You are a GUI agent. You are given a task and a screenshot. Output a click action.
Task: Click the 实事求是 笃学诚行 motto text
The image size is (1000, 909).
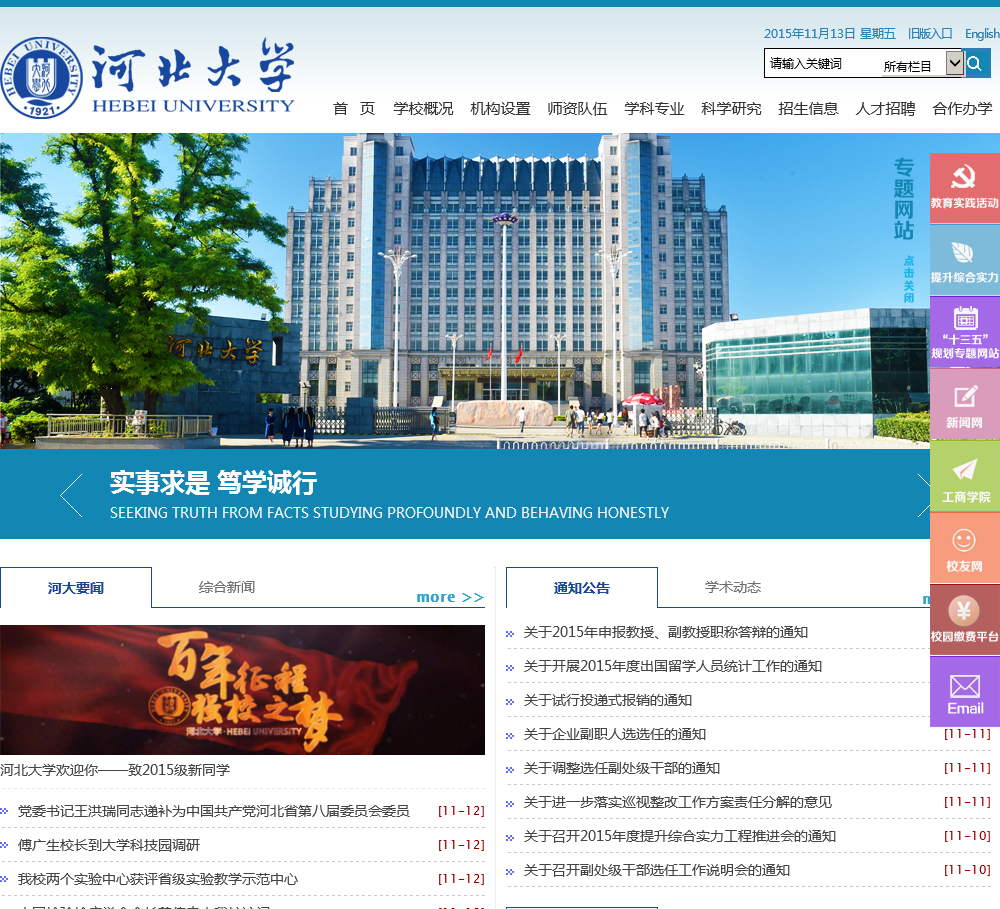214,483
